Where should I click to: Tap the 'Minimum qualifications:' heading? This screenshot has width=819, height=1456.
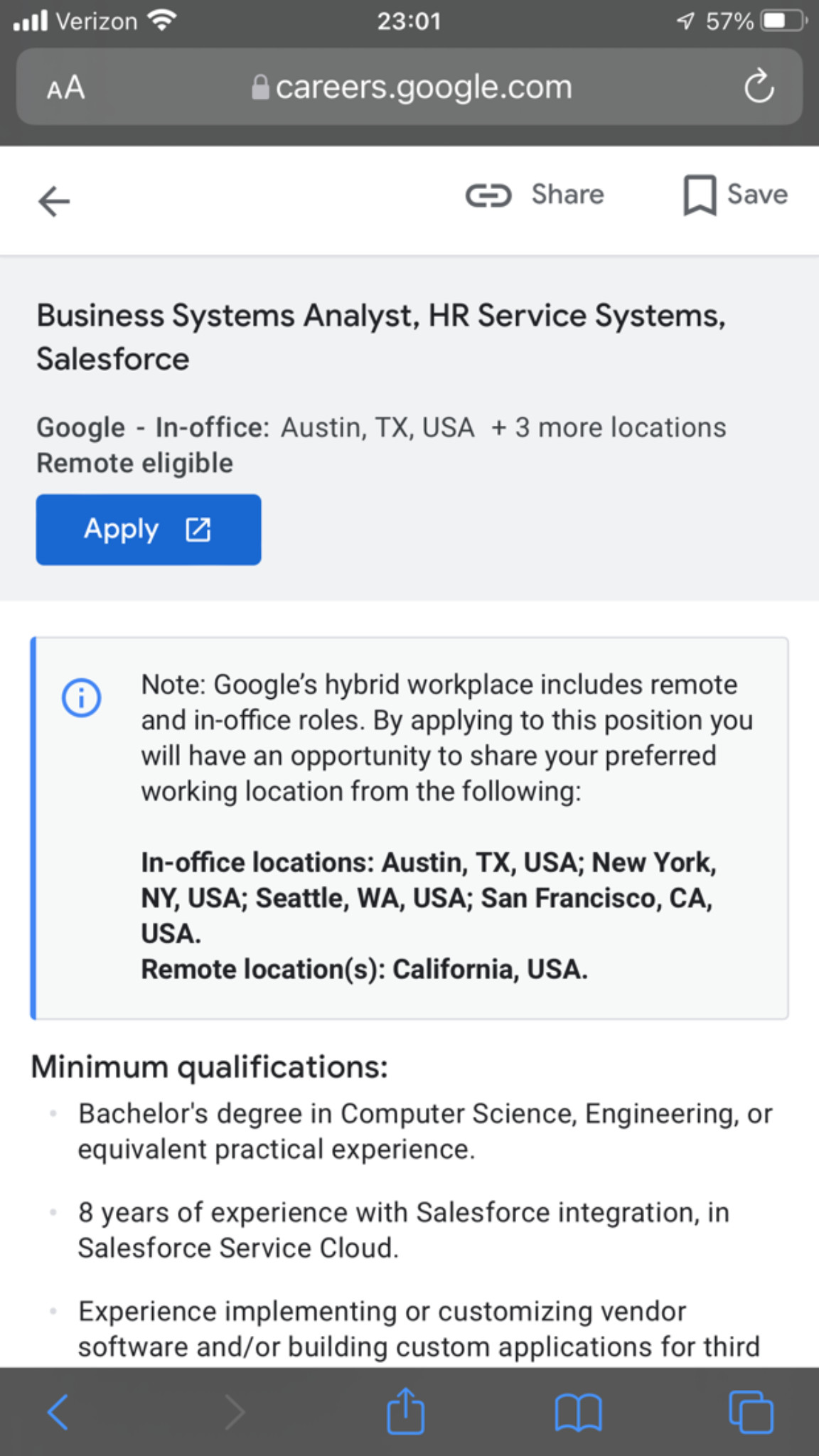210,1067
